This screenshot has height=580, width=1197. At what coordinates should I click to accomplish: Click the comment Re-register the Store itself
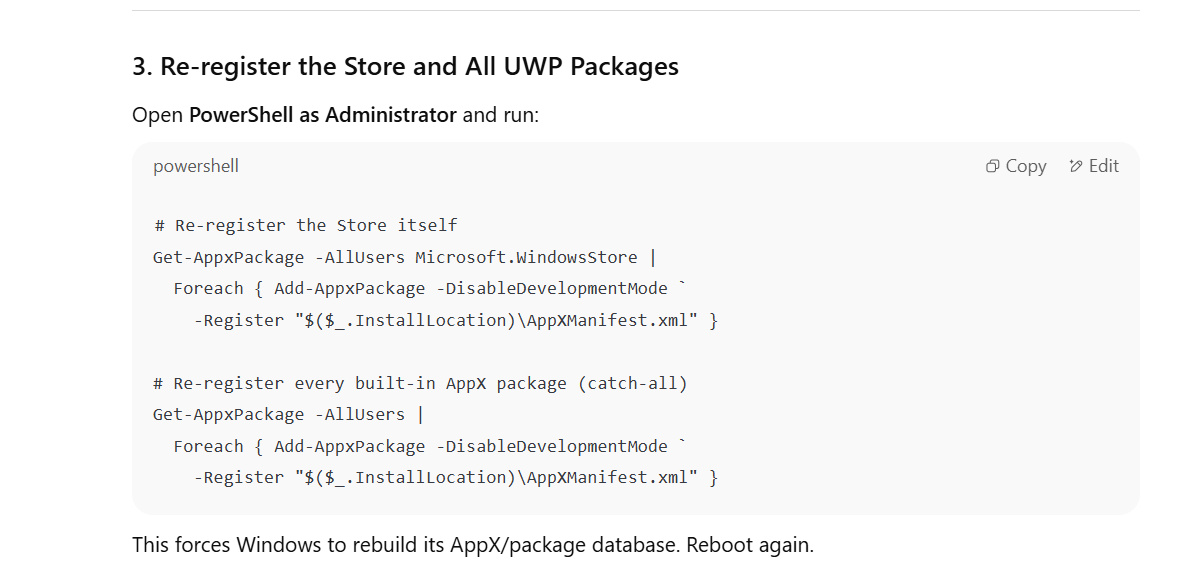305,225
